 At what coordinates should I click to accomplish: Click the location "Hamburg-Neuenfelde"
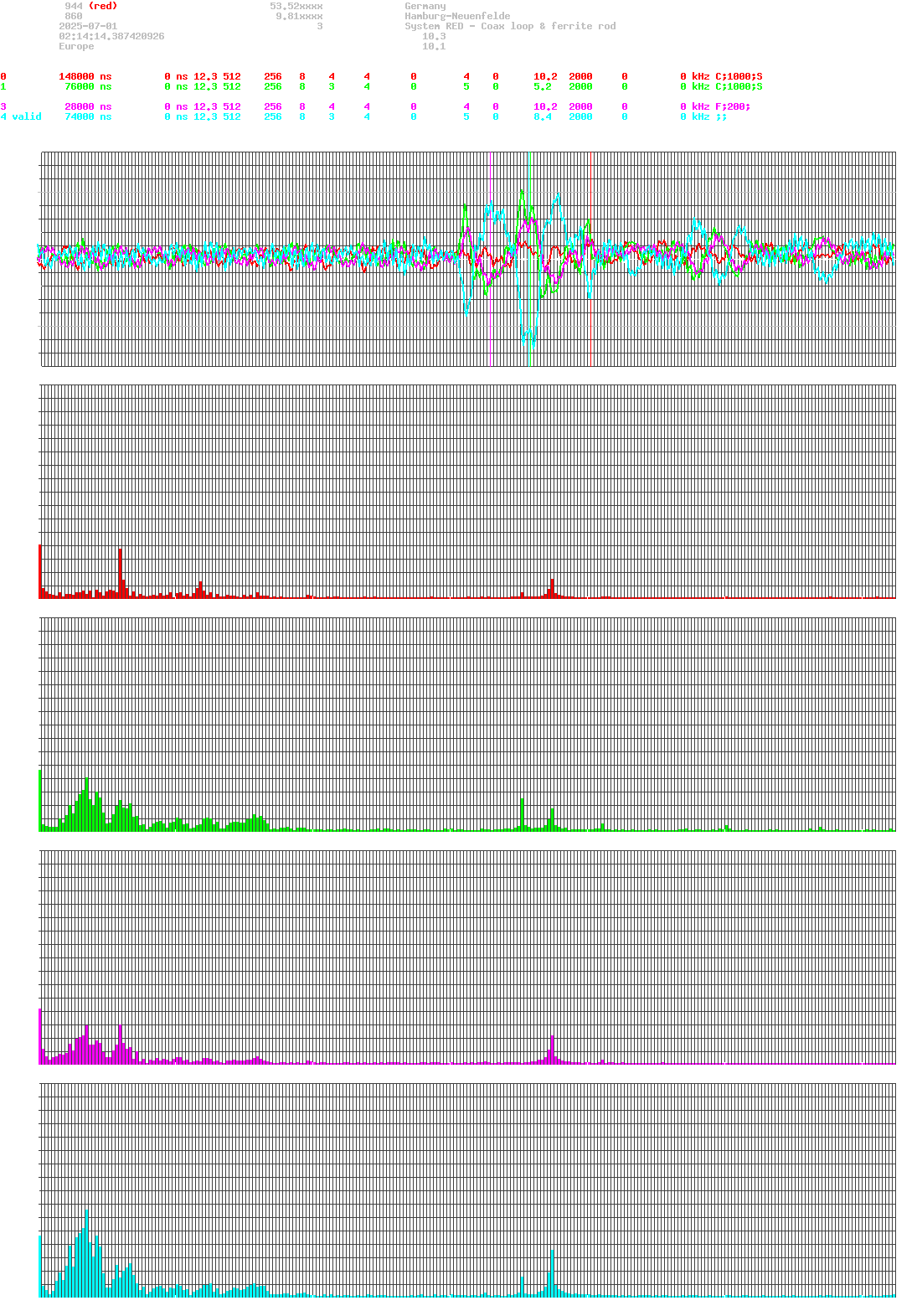[x=457, y=16]
